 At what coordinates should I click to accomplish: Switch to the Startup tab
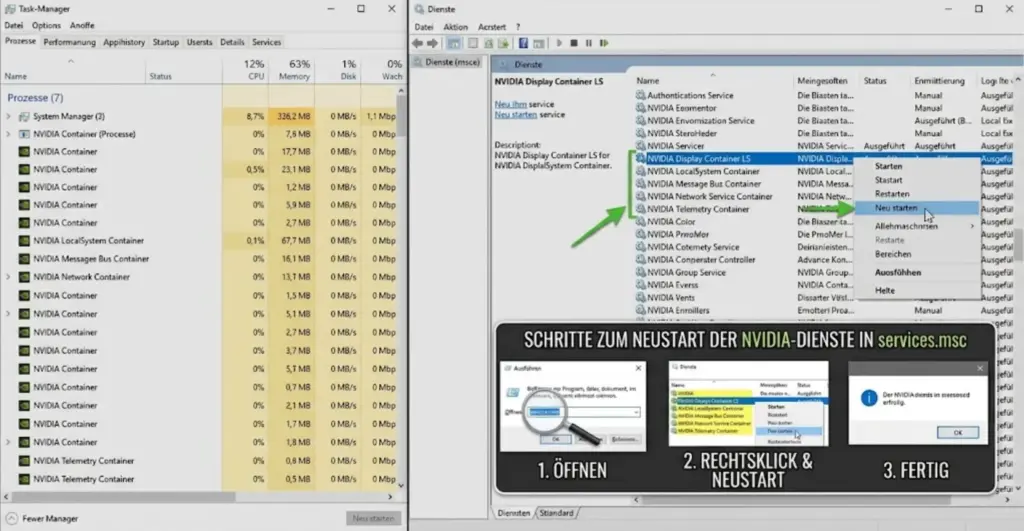point(165,42)
